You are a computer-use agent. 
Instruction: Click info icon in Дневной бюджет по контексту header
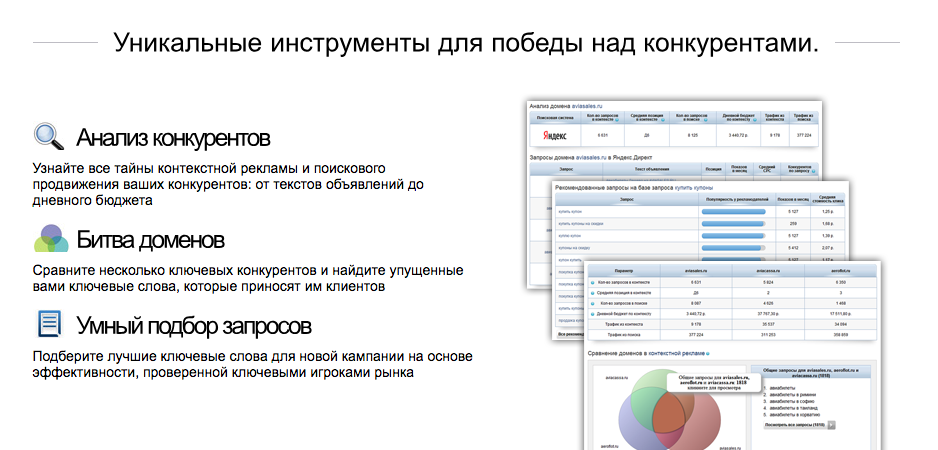point(753,120)
